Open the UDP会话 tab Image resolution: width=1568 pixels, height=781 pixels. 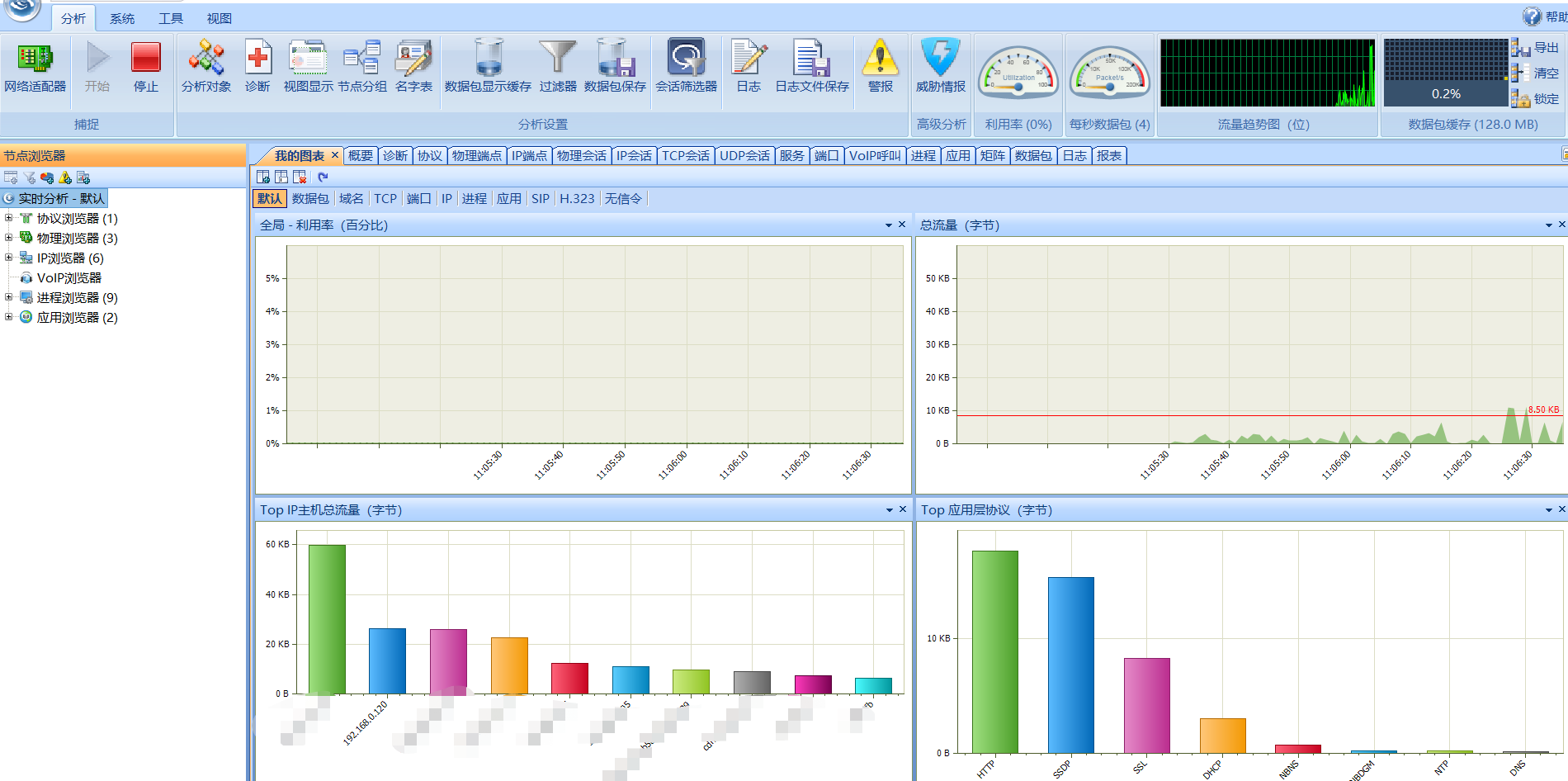pos(744,155)
